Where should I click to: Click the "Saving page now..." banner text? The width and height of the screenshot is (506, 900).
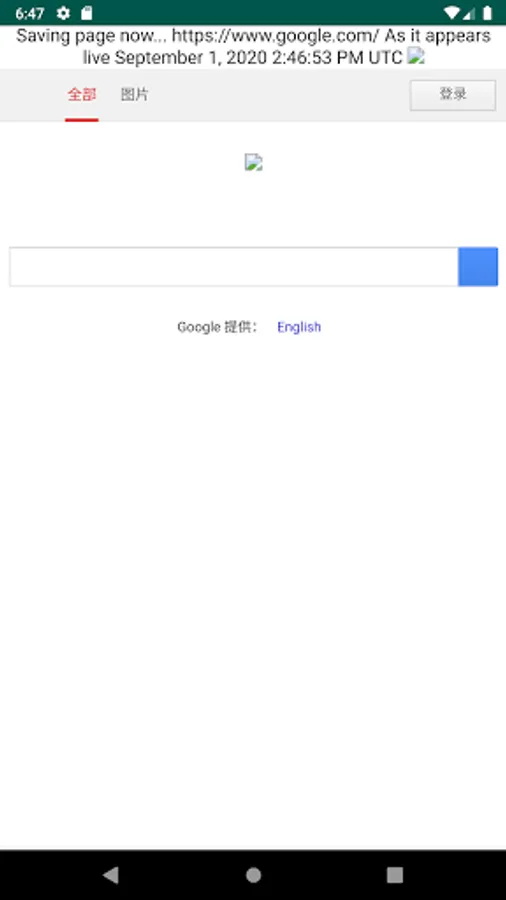point(92,36)
